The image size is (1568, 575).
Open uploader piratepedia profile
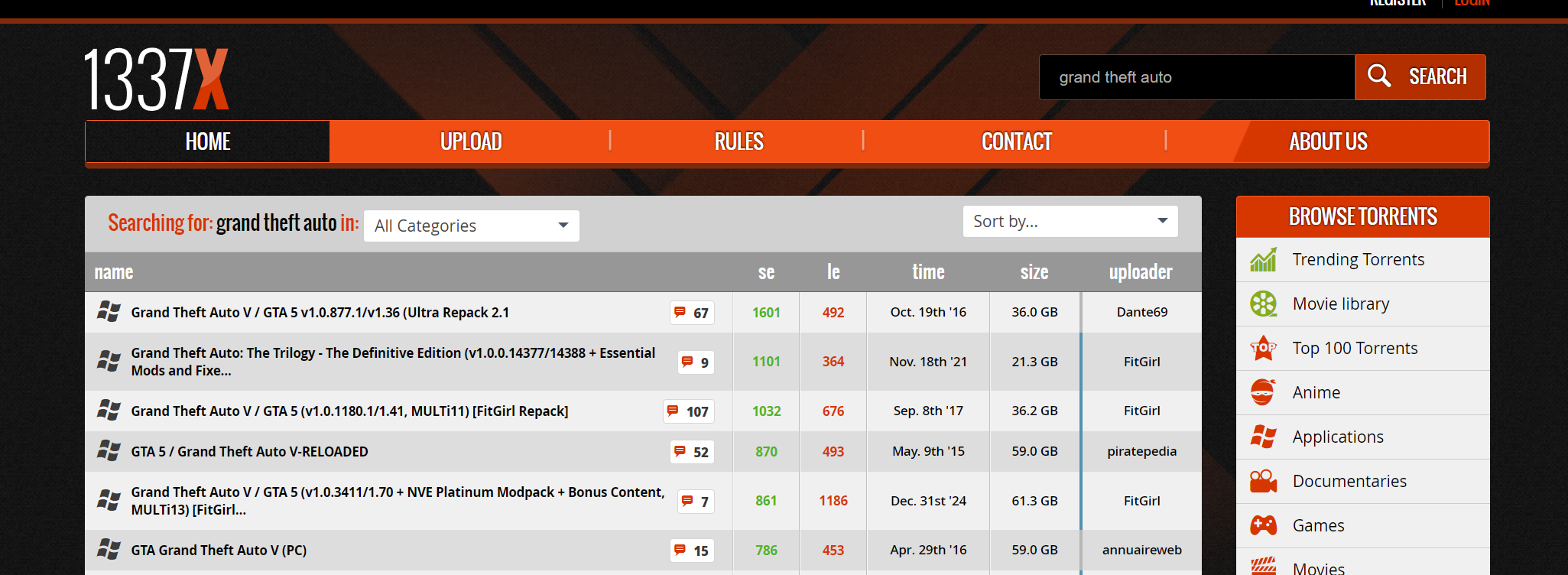click(1142, 451)
